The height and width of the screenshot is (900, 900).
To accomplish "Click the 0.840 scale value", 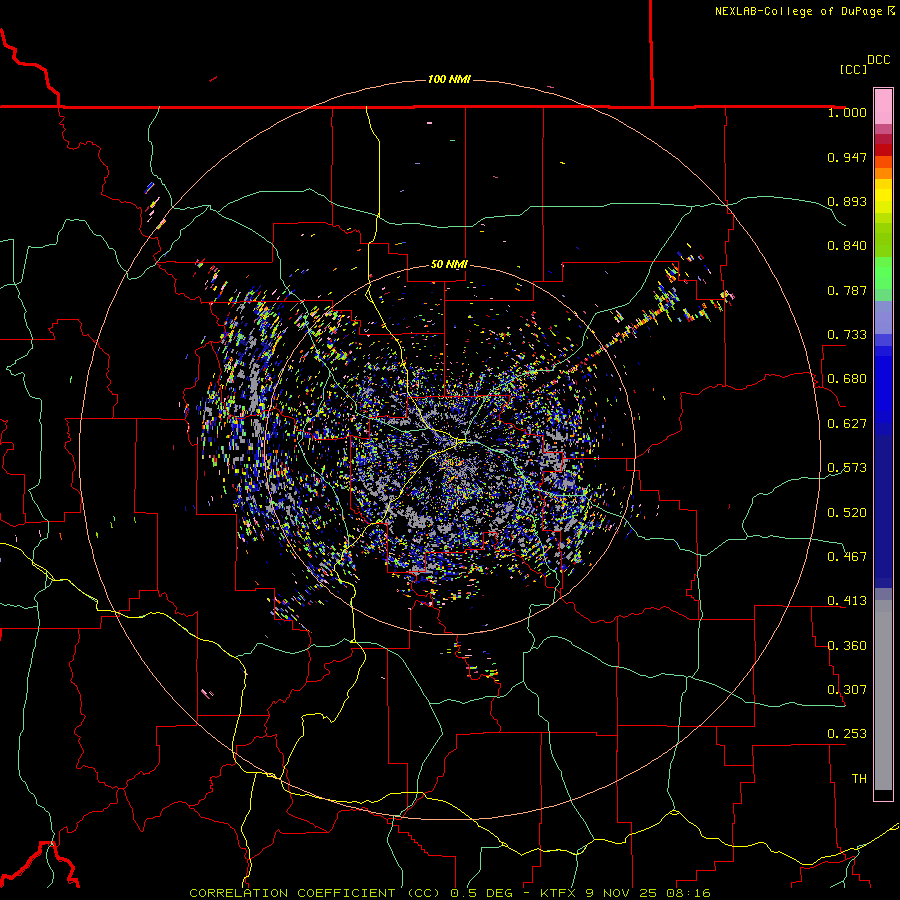I will (847, 246).
